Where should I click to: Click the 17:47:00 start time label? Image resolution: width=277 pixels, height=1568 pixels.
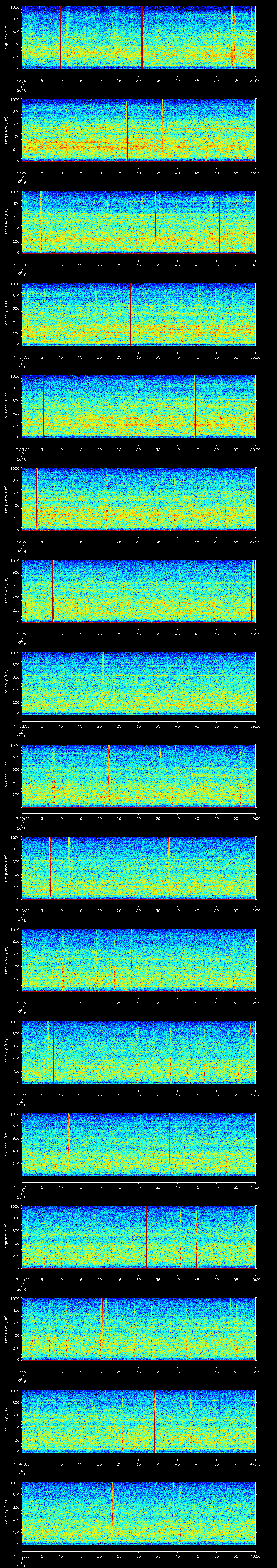coord(22,1556)
